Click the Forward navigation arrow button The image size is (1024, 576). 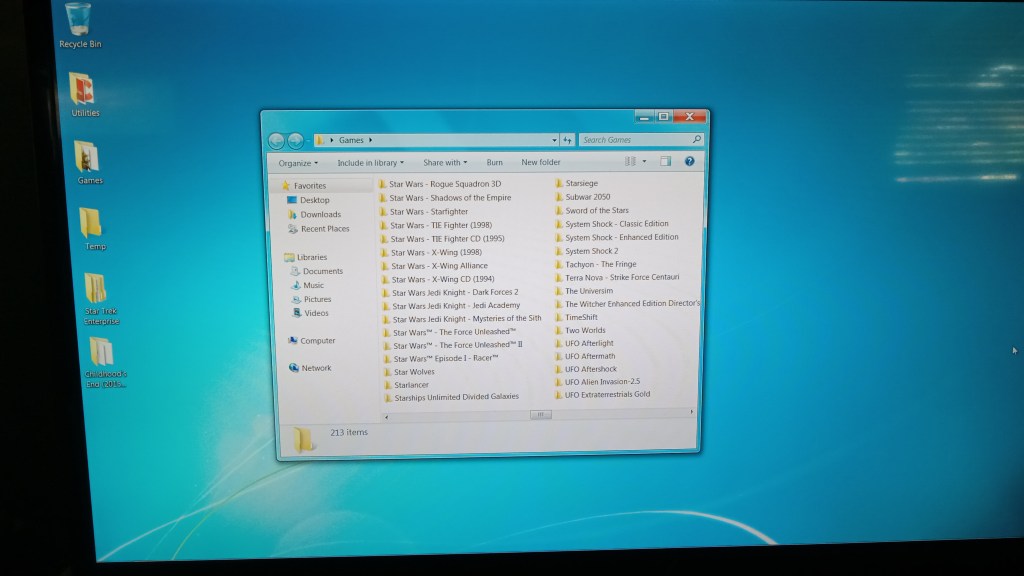click(296, 141)
